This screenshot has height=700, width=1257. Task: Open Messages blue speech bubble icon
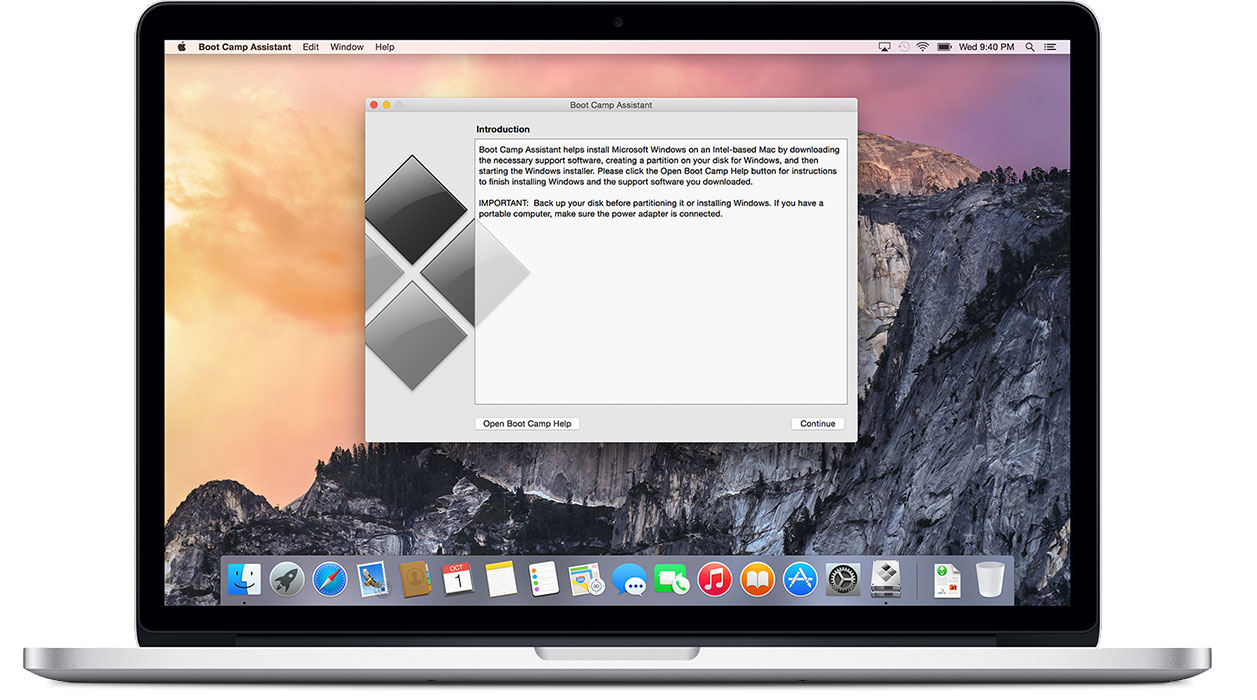(x=629, y=579)
